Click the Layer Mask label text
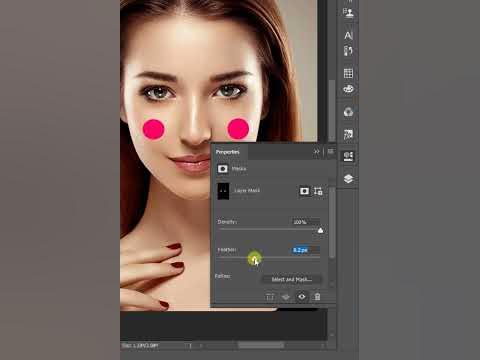 pyautogui.click(x=247, y=191)
